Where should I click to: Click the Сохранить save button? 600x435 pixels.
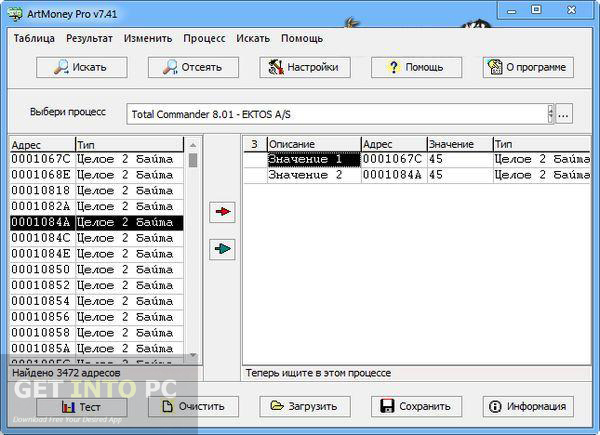click(x=416, y=407)
